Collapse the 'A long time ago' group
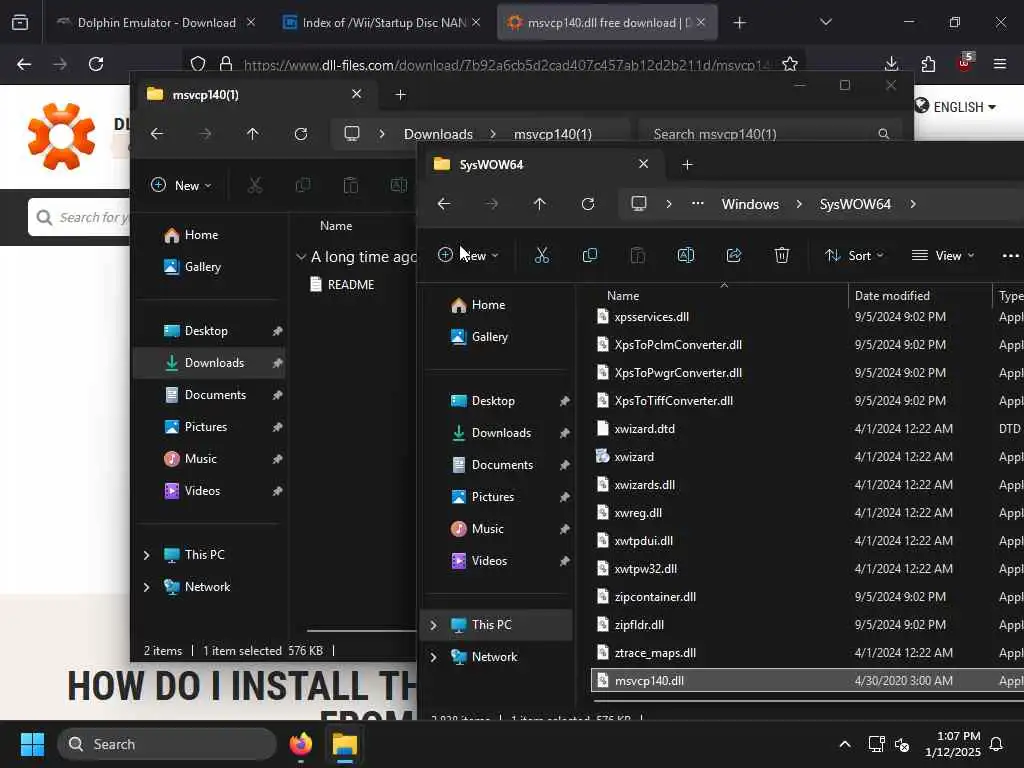This screenshot has width=1024, height=768. coord(301,257)
